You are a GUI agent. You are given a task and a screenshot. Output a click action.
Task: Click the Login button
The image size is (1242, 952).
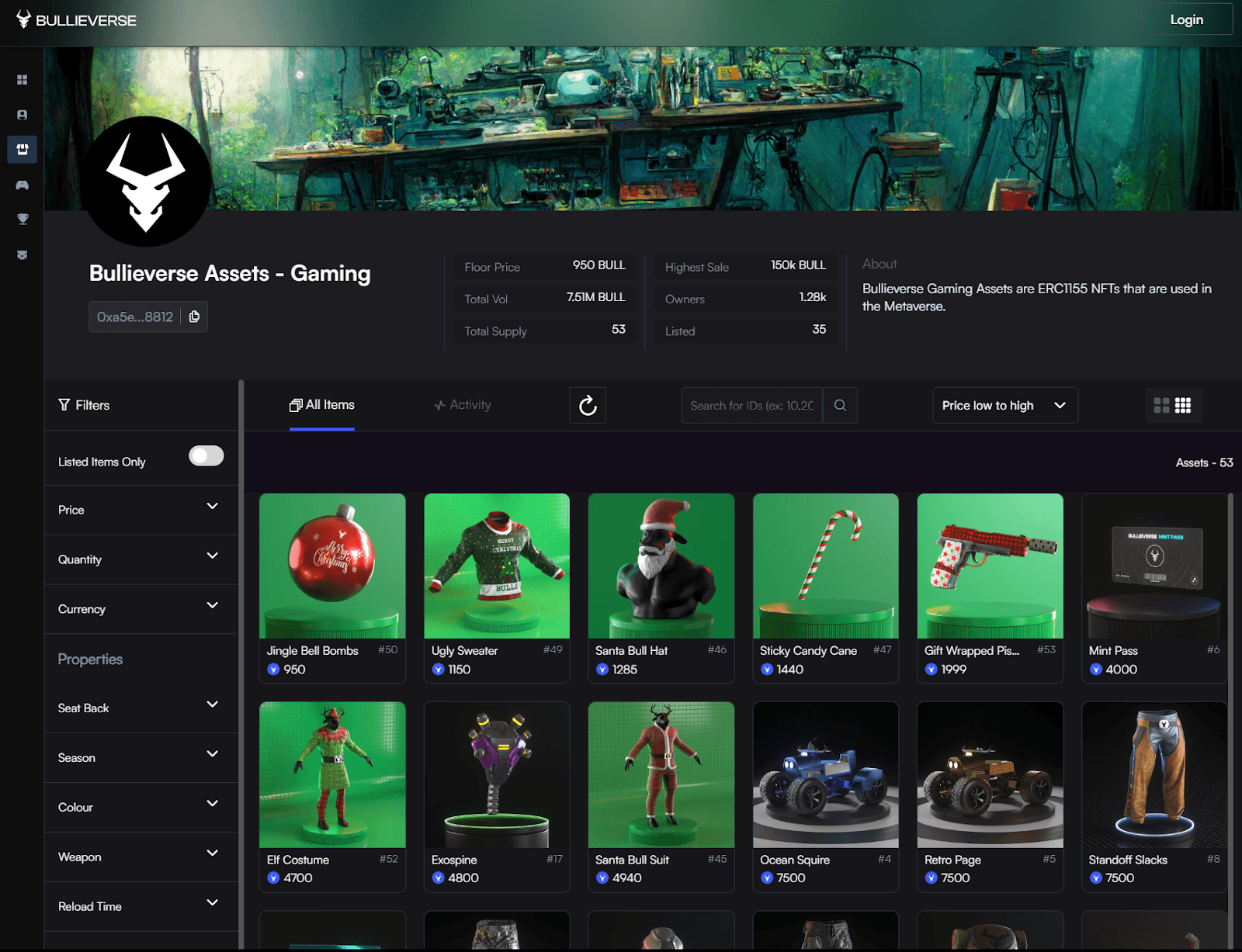(x=1186, y=19)
